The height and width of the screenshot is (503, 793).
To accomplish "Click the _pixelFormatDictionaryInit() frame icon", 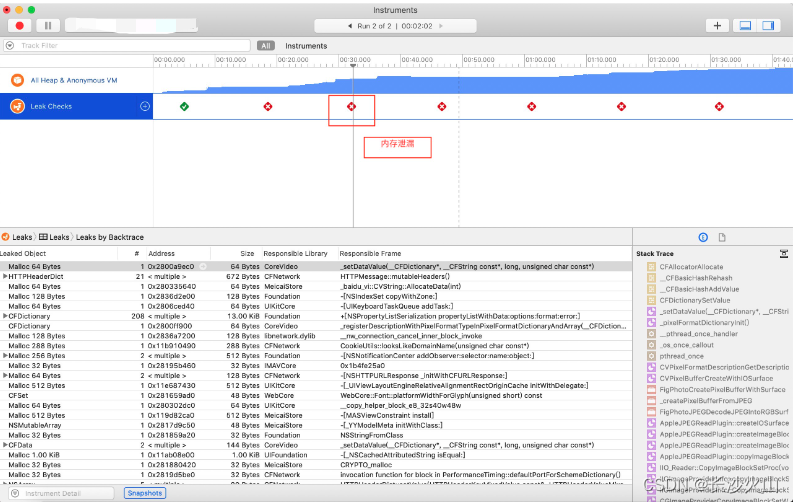I will 651,323.
